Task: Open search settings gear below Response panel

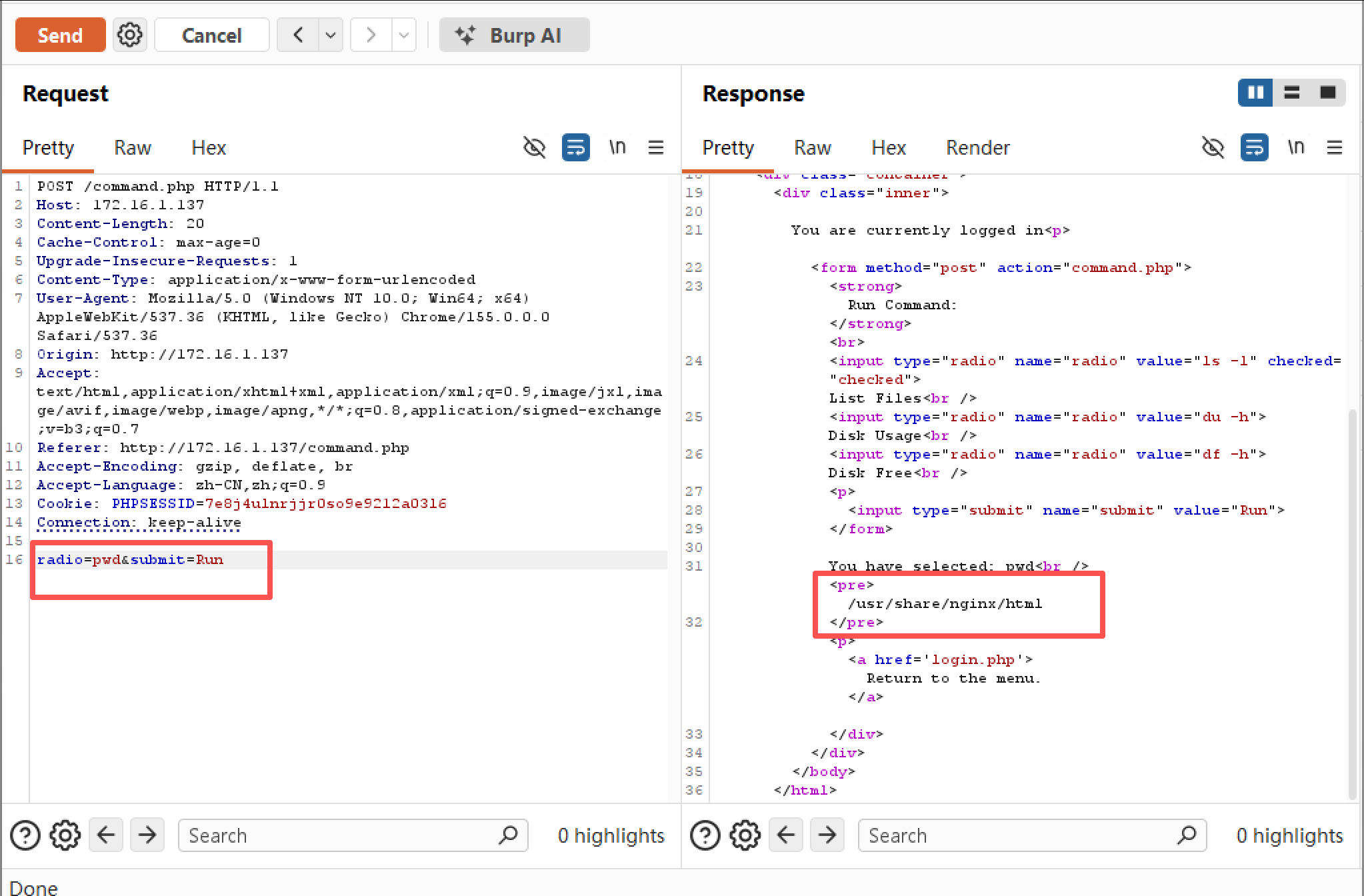Action: pyautogui.click(x=745, y=835)
